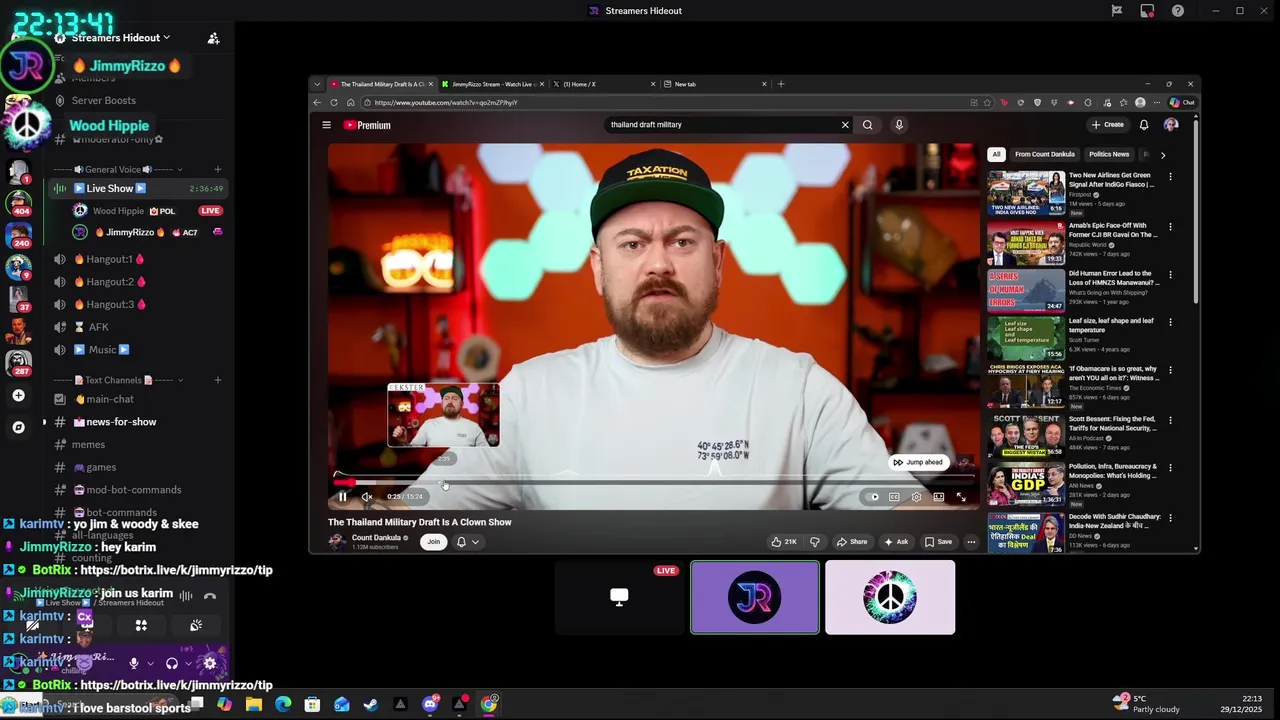Open Discord Help icon in title bar

1178,11
